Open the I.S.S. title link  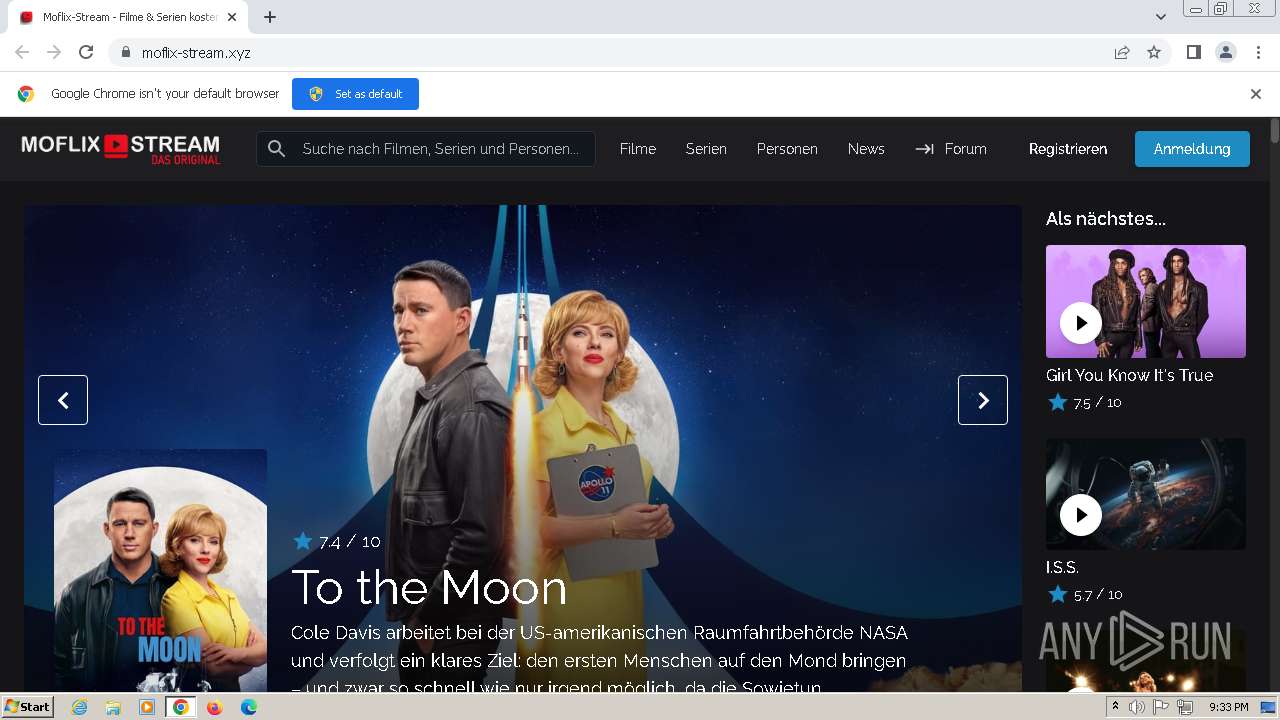click(x=1062, y=567)
